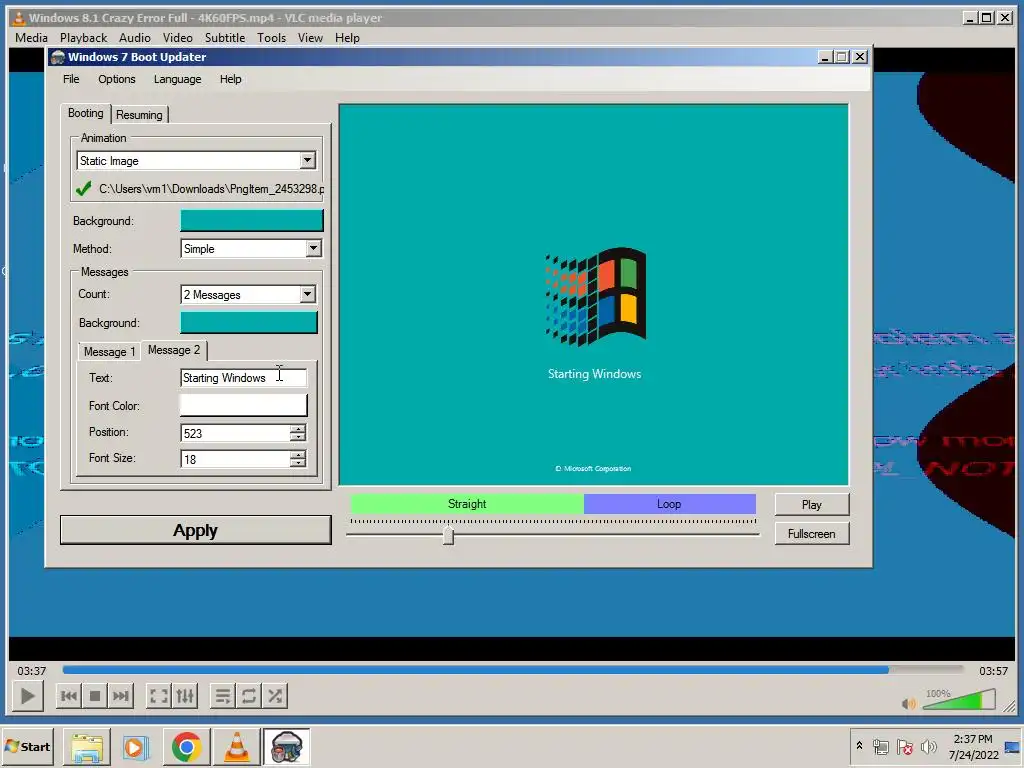
Task: Click the Fullscreen preview button
Action: 812,534
